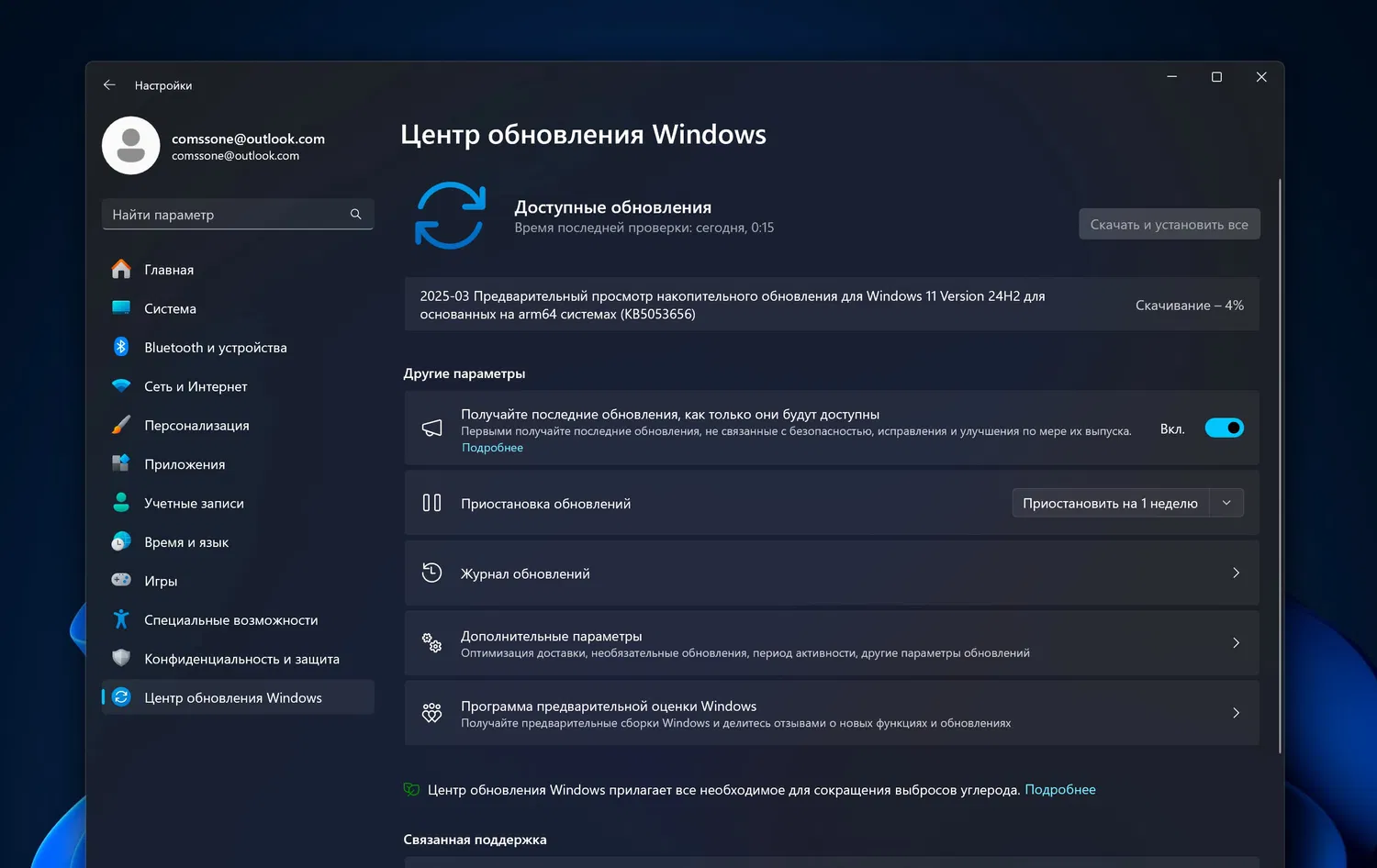This screenshot has width=1377, height=868.
Task: Click the user profile avatar picture
Action: tap(130, 145)
